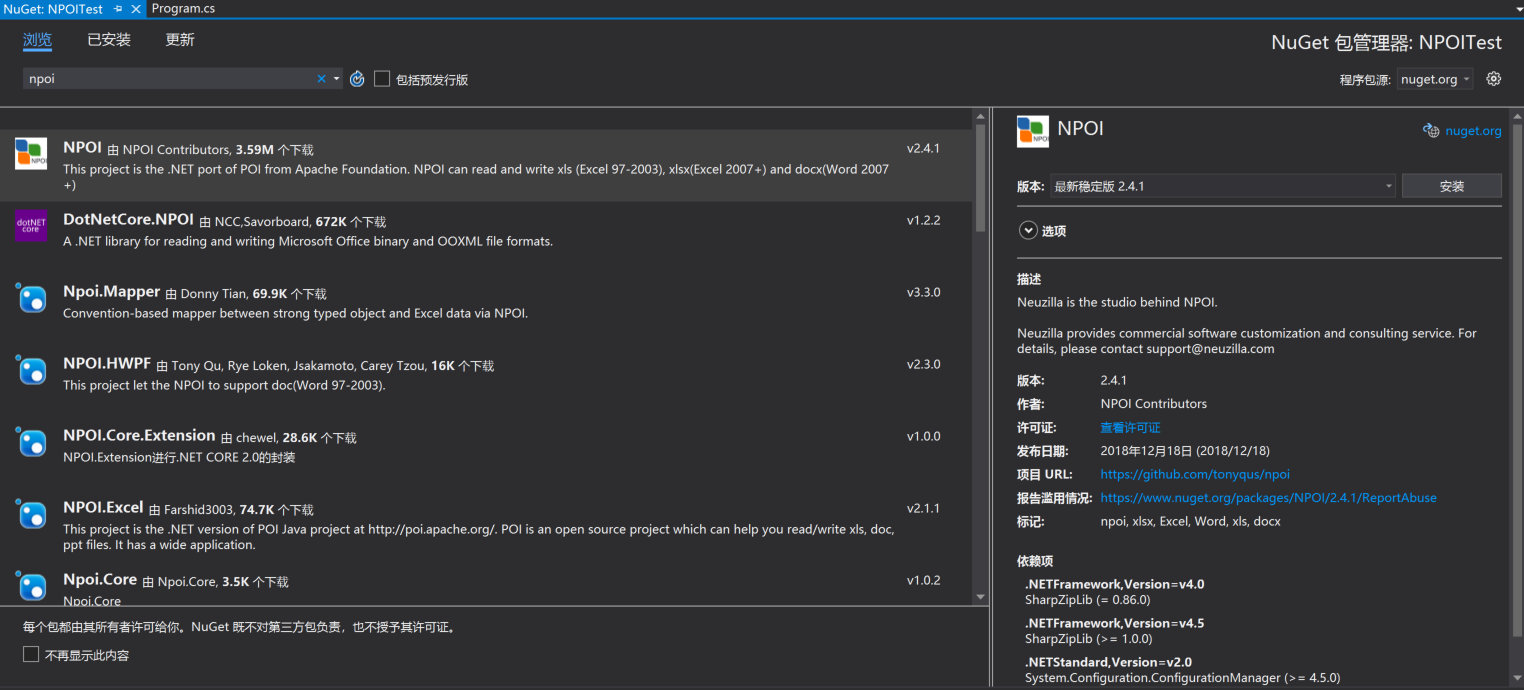Image resolution: width=1524 pixels, height=690 pixels.
Task: Select the NPOI.Excel package title
Action: point(104,507)
